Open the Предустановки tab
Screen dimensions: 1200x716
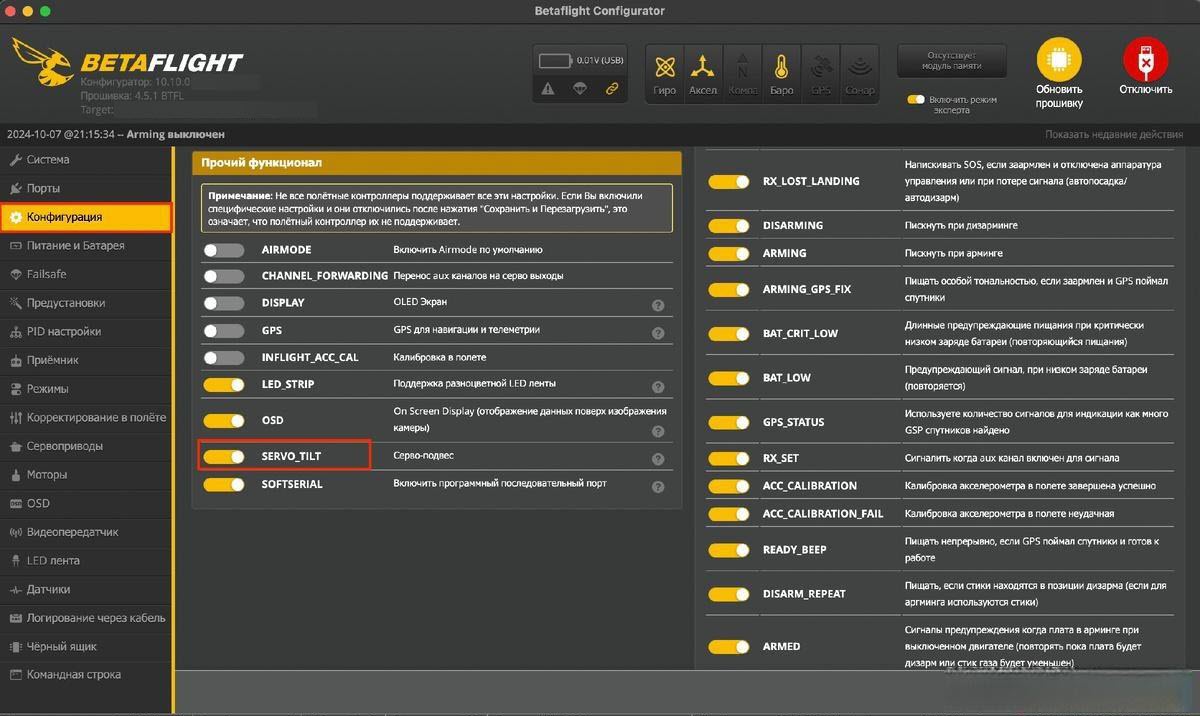coord(86,303)
